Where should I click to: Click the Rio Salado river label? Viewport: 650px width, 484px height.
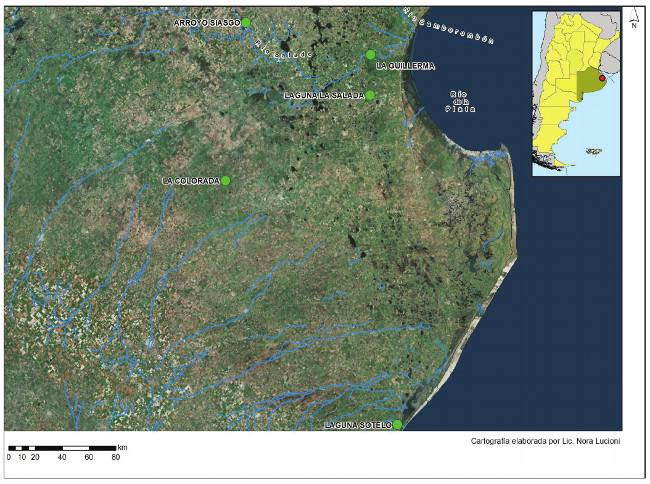(283, 46)
